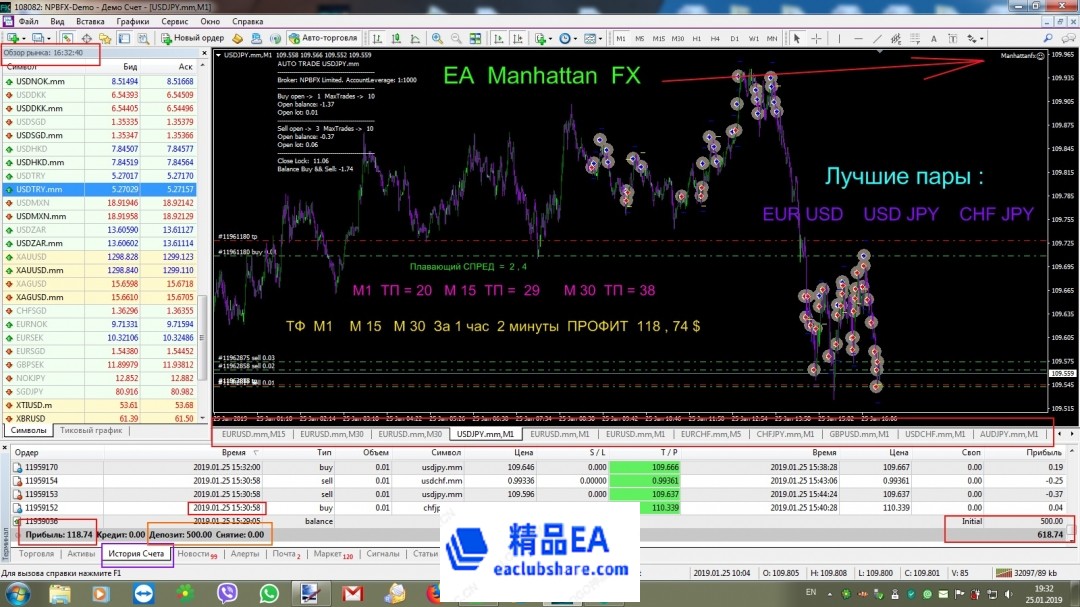Select the Draw Trendline tool
Viewport: 1080px width, 607px height.
(x=877, y=38)
